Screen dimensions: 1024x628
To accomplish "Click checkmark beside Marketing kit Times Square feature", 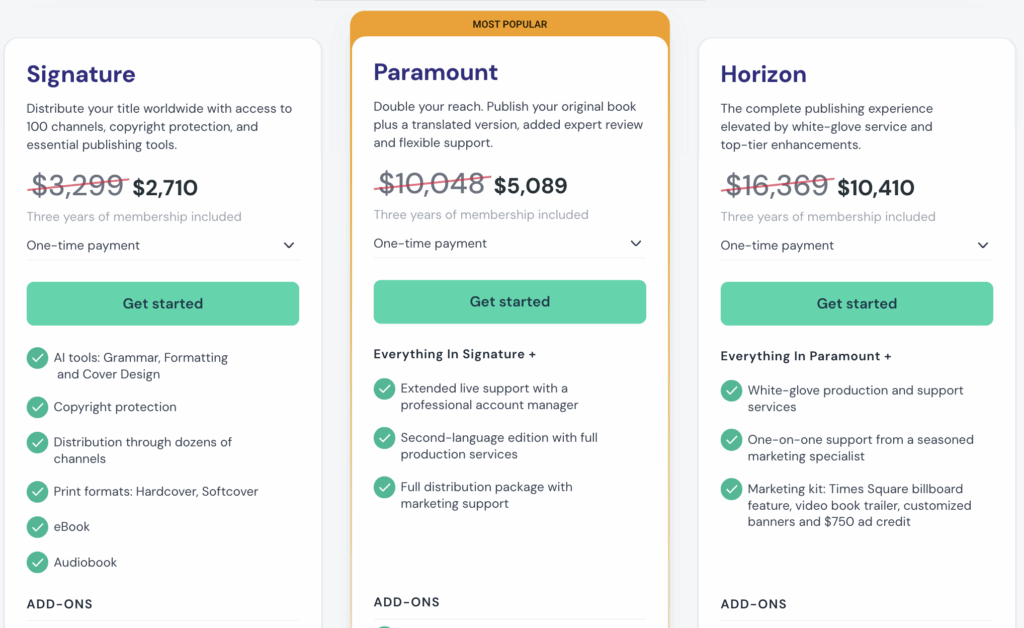I will (731, 490).
